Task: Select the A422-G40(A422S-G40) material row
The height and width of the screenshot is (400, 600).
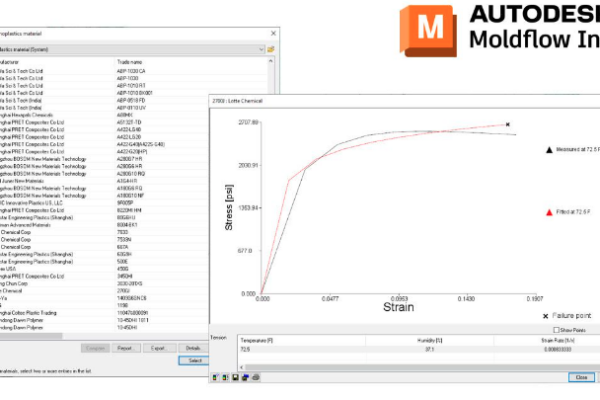Action: (x=104, y=144)
